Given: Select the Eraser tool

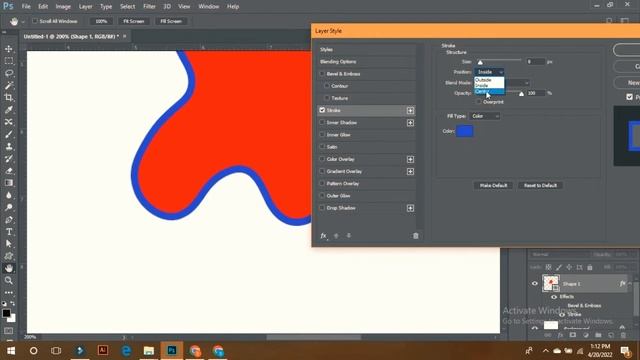Looking at the screenshot, I should click(x=9, y=171).
